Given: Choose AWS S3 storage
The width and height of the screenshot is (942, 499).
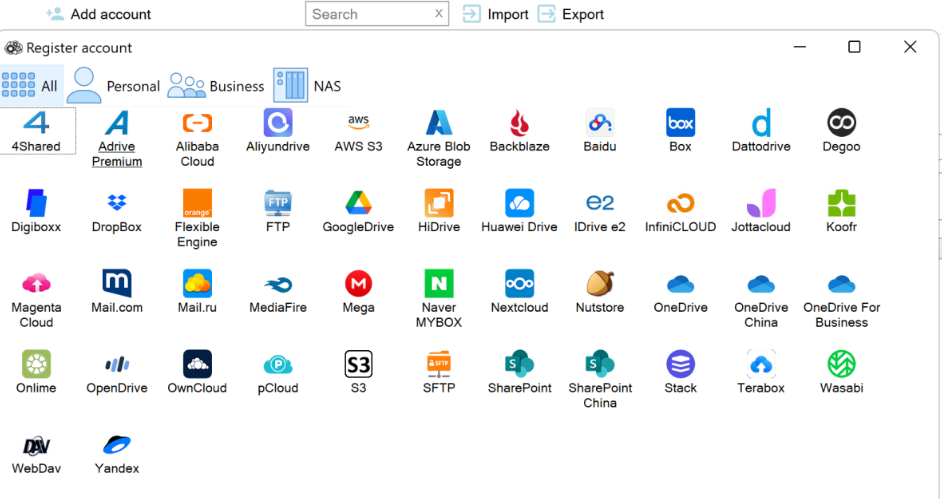Looking at the screenshot, I should [358, 131].
